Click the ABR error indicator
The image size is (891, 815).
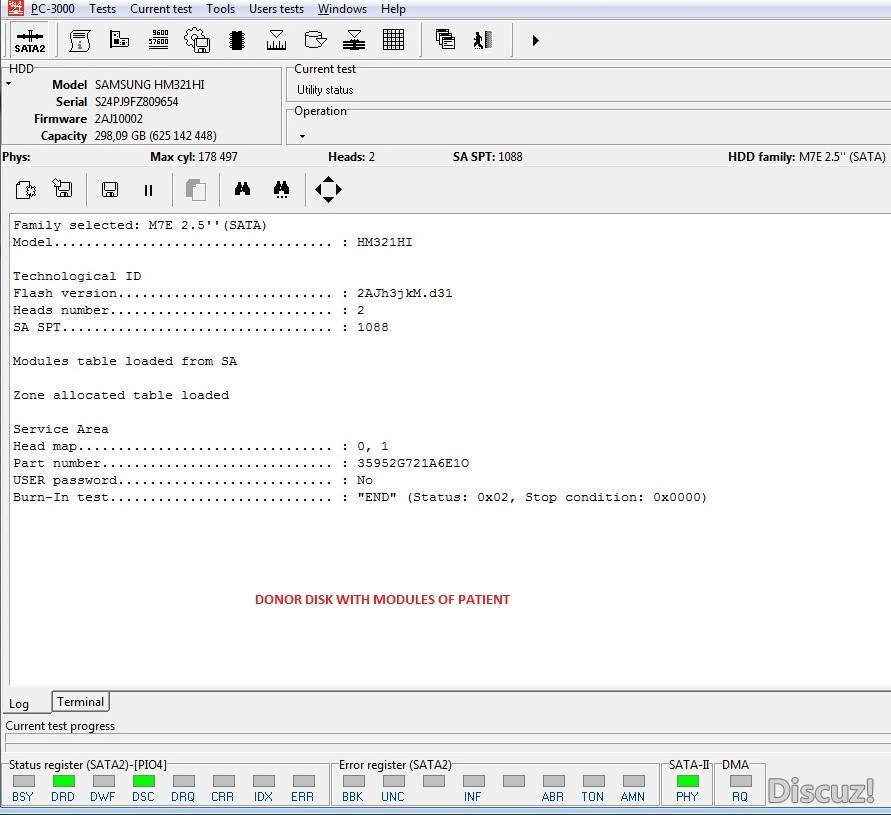click(553, 781)
